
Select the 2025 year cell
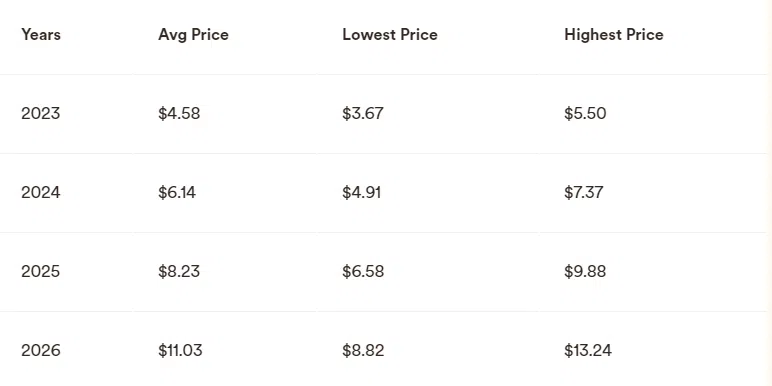tap(40, 272)
